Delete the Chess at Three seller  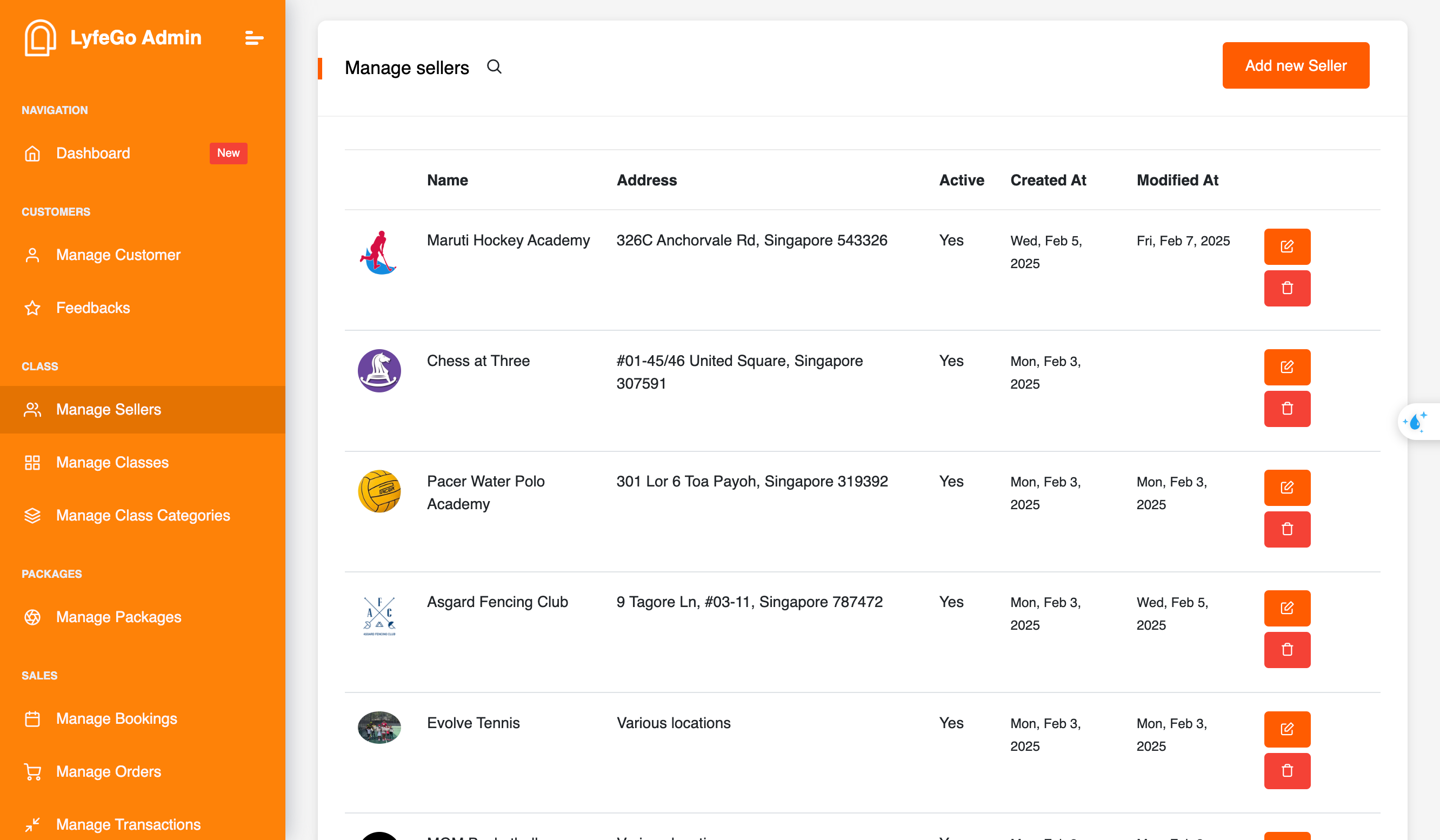pyautogui.click(x=1286, y=409)
